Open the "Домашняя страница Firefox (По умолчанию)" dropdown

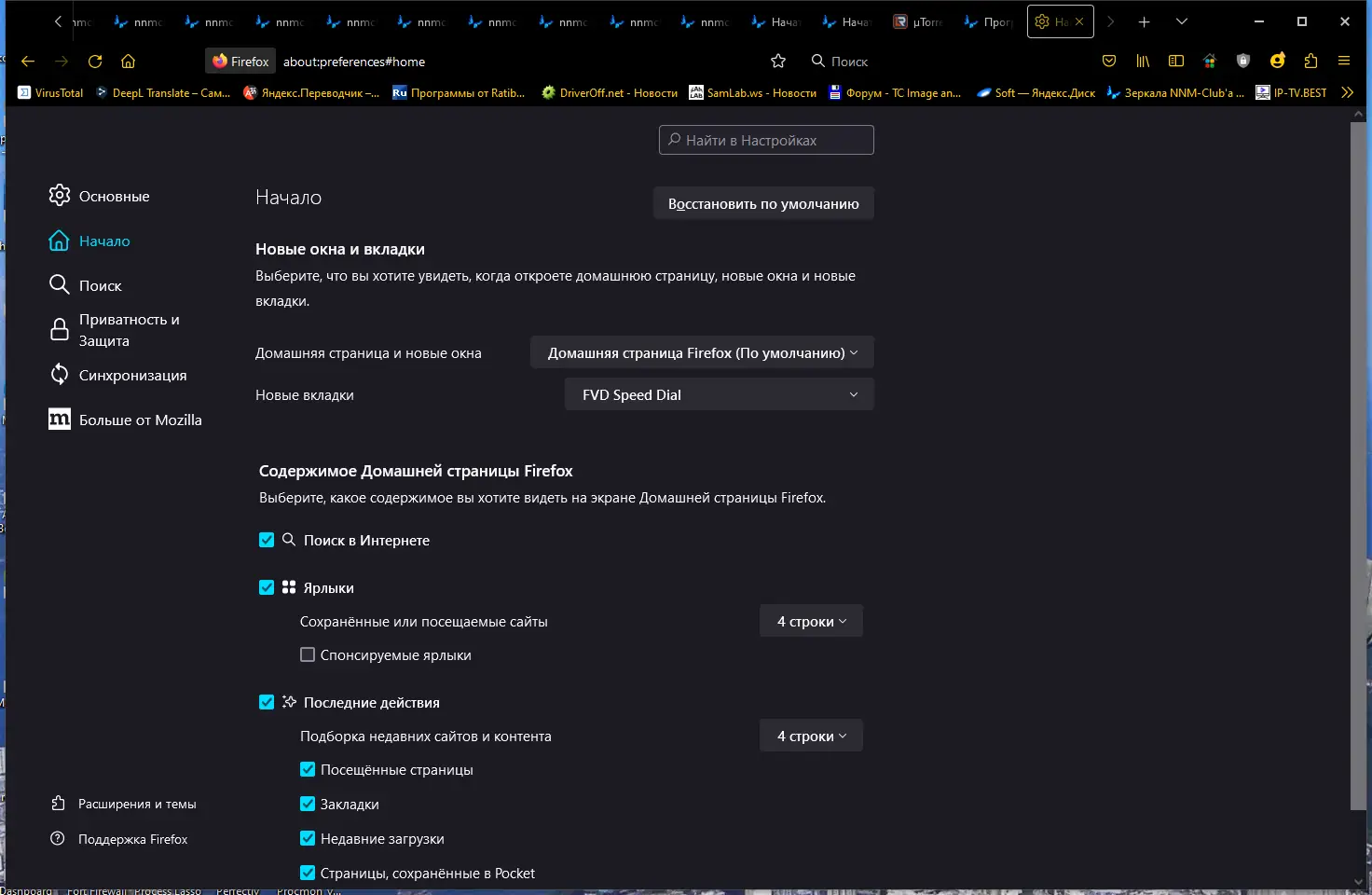click(x=702, y=352)
